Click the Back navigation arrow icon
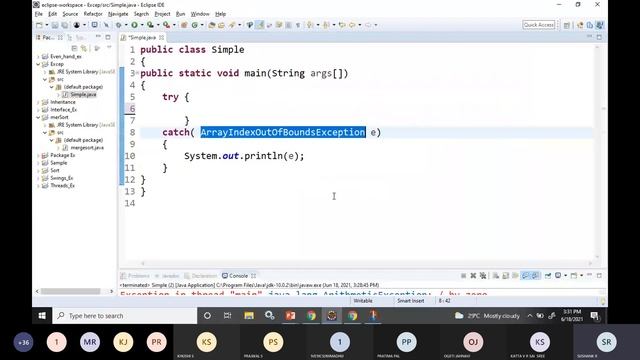The height and width of the screenshot is (360, 640). pyautogui.click(x=352, y=25)
